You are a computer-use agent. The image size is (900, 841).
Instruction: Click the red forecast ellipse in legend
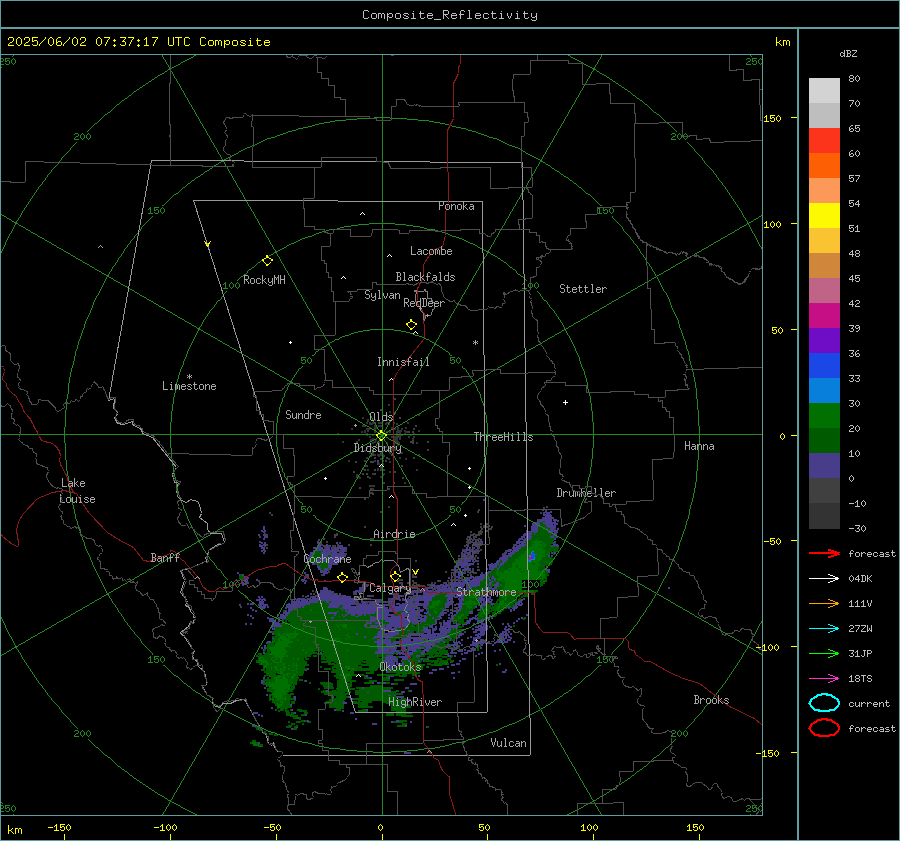point(824,728)
